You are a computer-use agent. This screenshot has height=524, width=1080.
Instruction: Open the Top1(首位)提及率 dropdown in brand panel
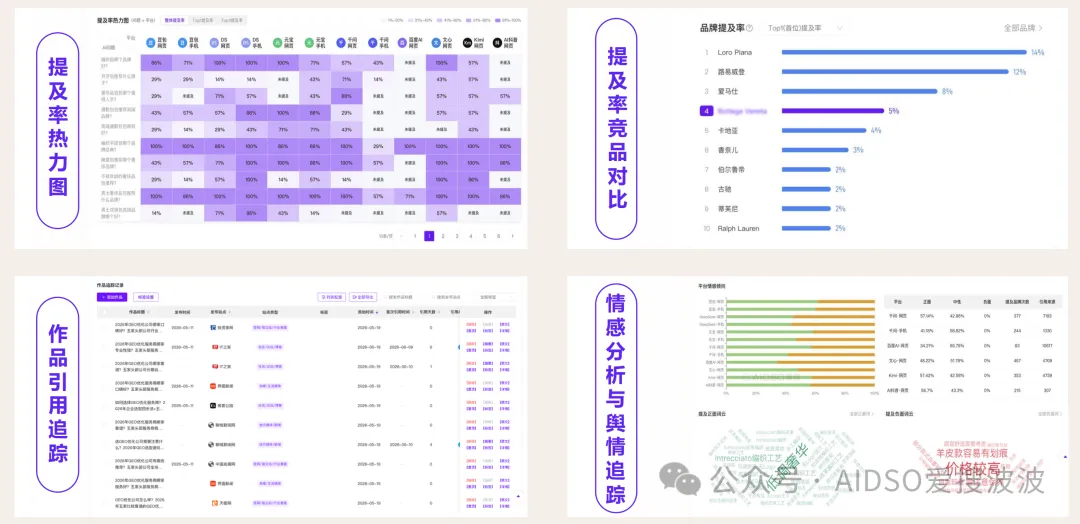pyautogui.click(x=804, y=28)
